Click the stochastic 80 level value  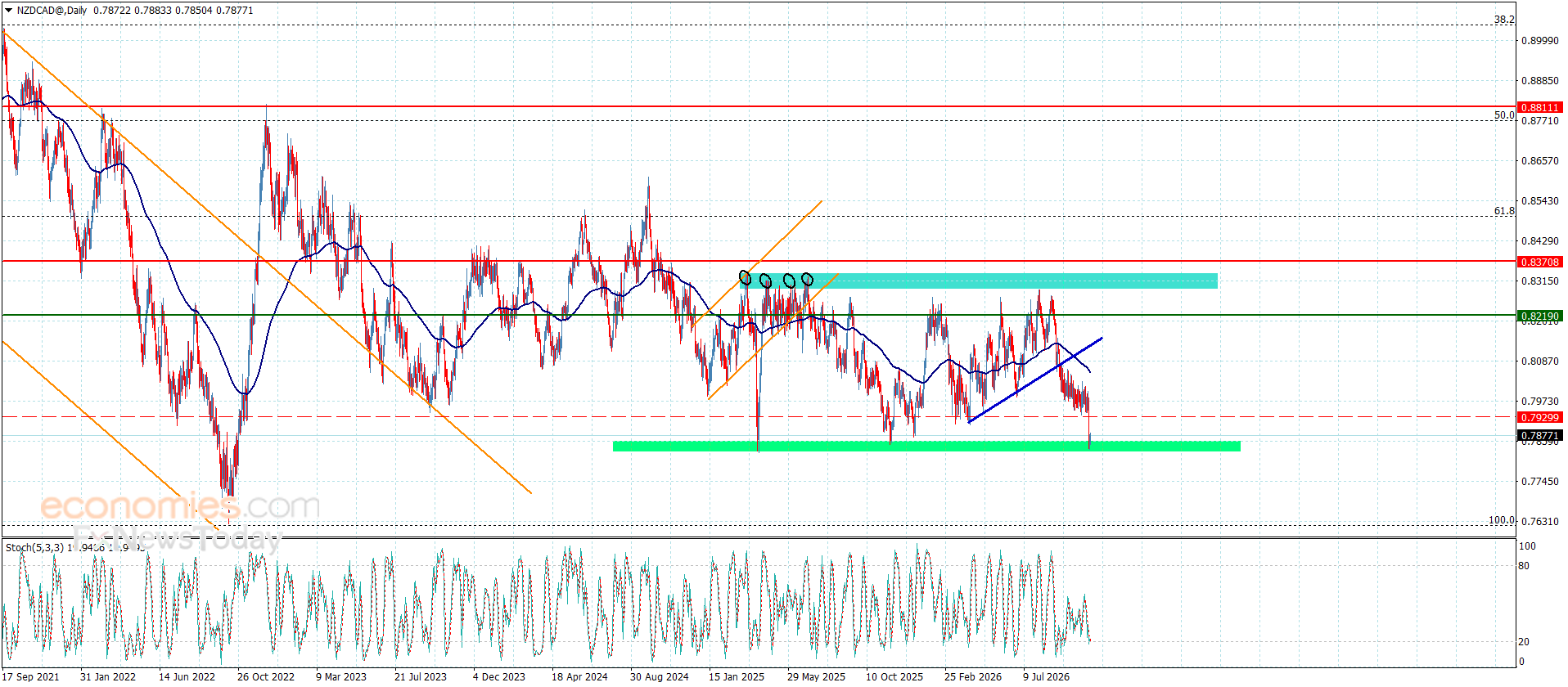coord(1524,566)
